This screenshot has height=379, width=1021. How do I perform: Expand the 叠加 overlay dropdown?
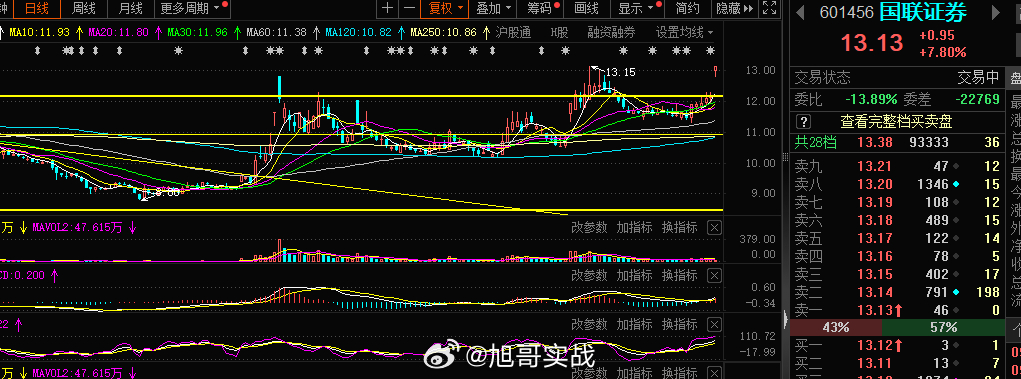[x=494, y=8]
